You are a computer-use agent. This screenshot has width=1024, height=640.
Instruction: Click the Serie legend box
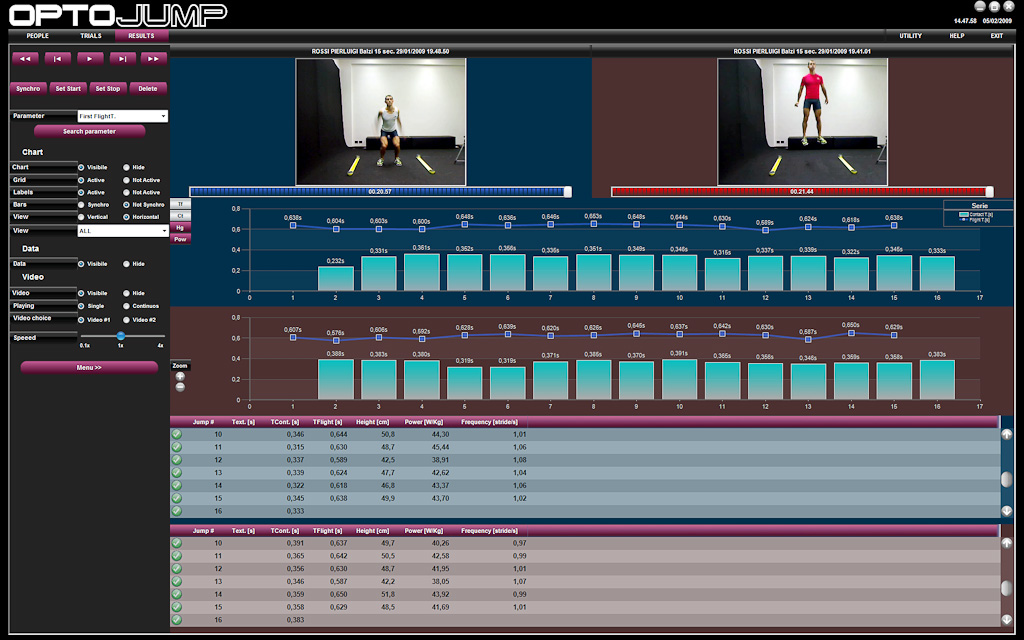click(979, 214)
